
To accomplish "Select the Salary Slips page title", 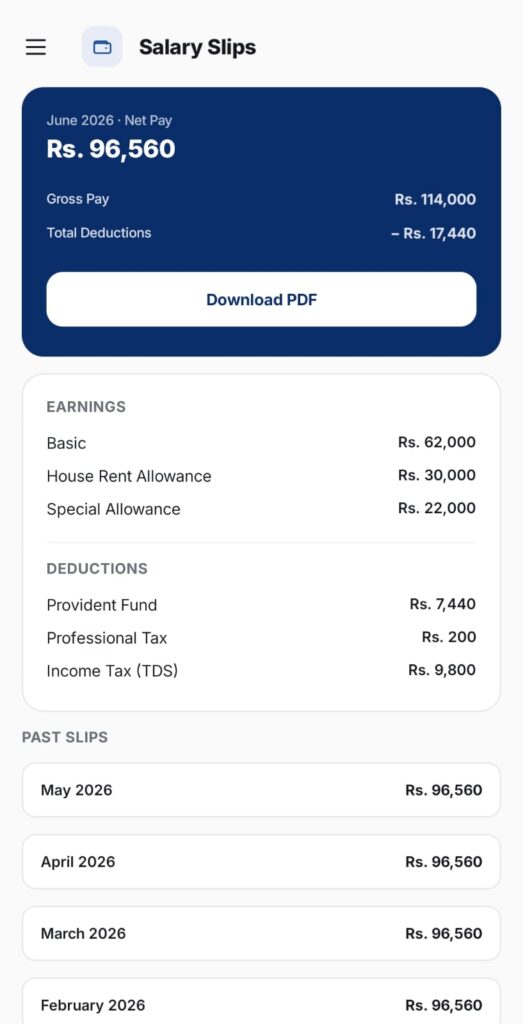I will tap(197, 47).
